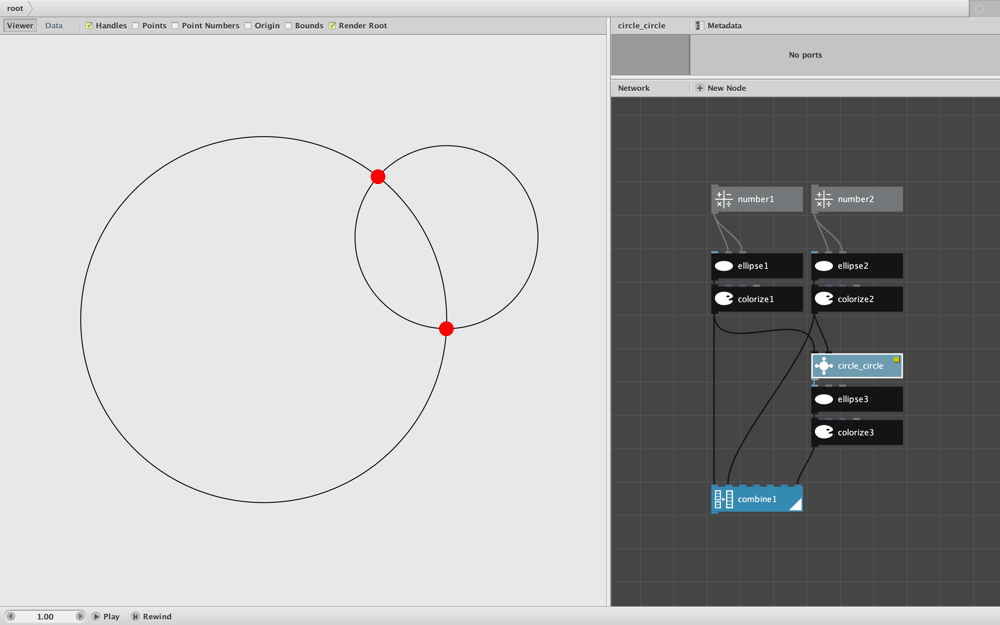Click the circle_circle title in parameters panel

(642, 26)
